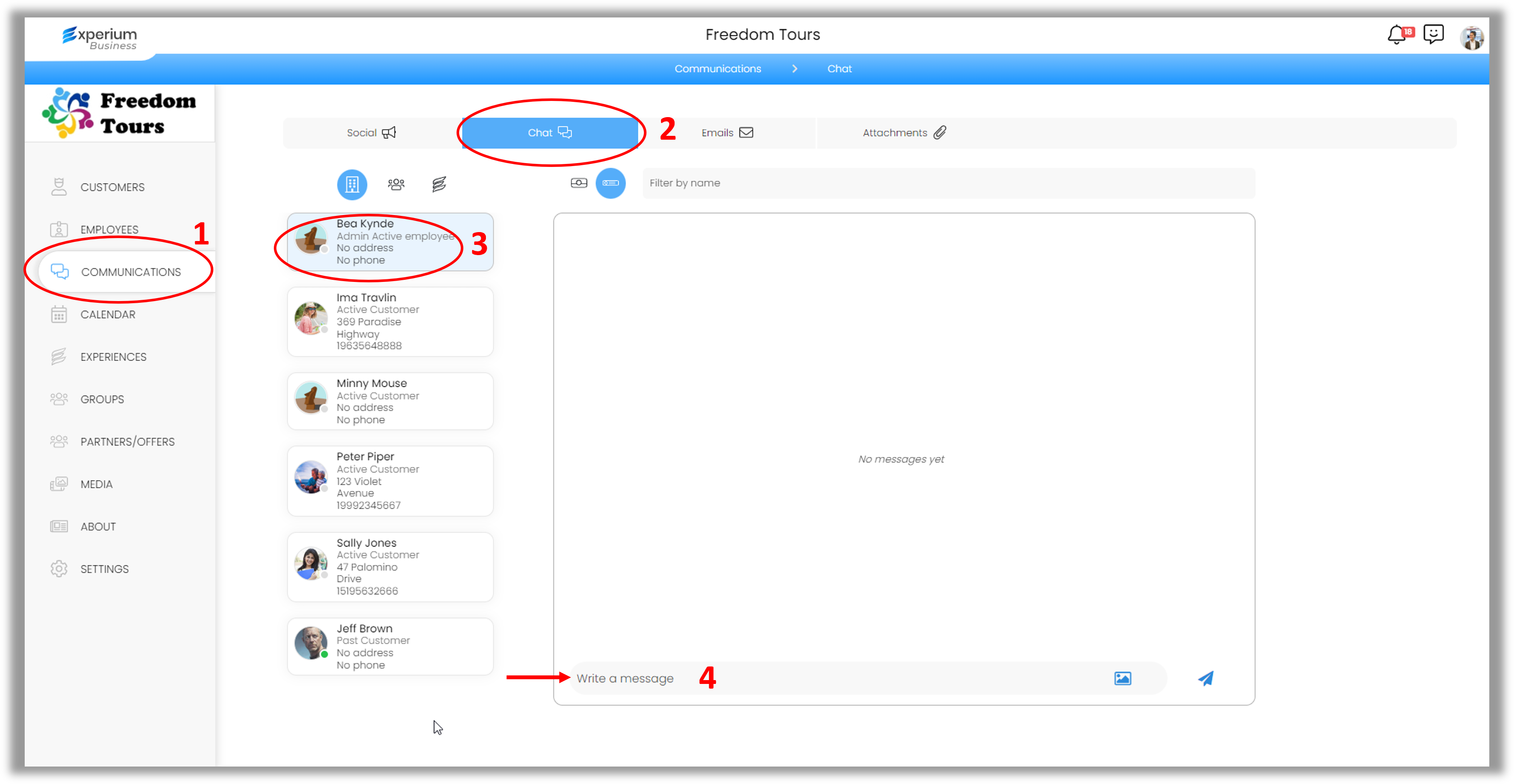Send message with paper plane icon
The width and height of the screenshot is (1514, 784).
1205,679
